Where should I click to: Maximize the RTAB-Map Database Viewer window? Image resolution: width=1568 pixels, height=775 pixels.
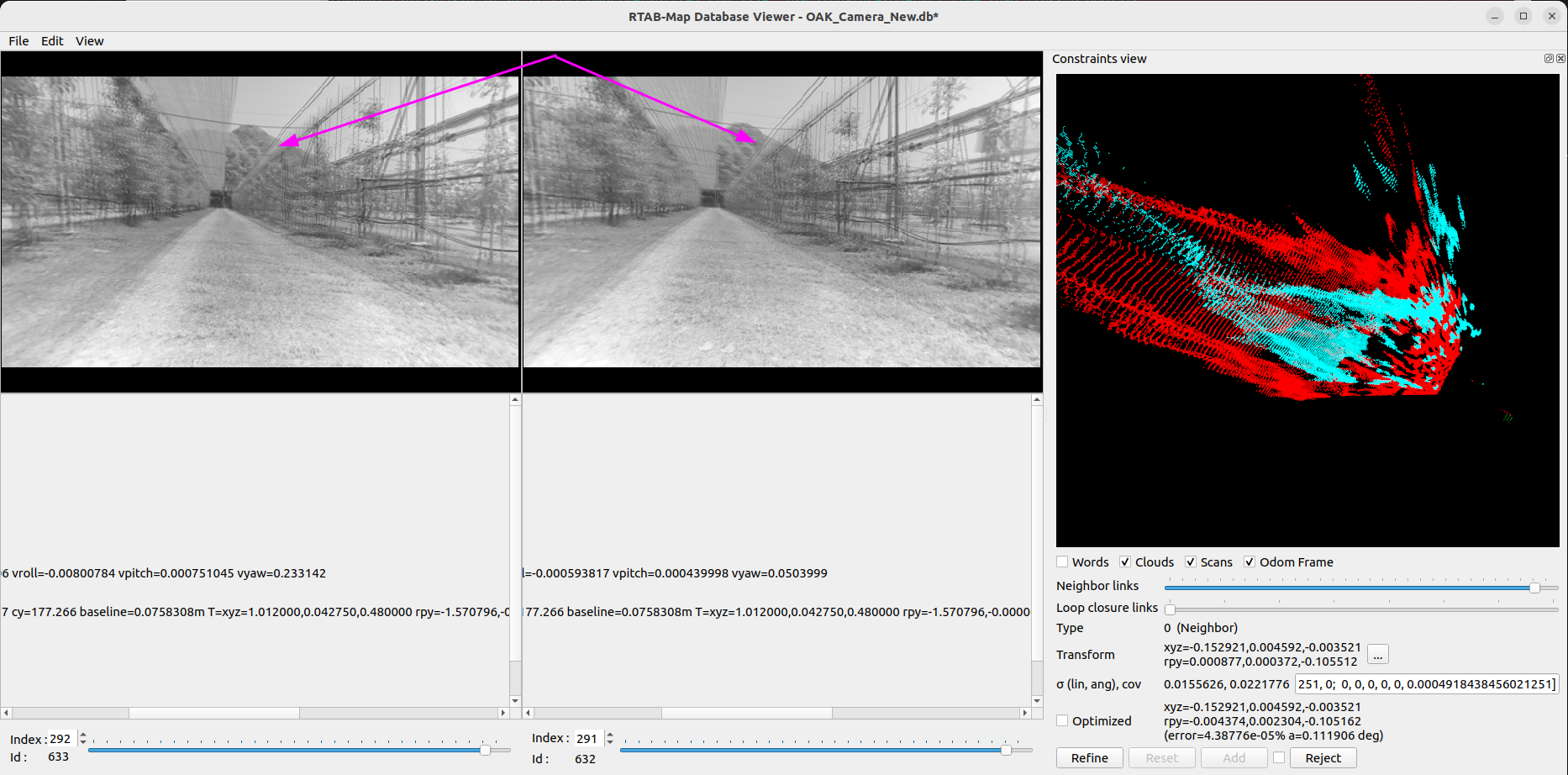(1523, 16)
